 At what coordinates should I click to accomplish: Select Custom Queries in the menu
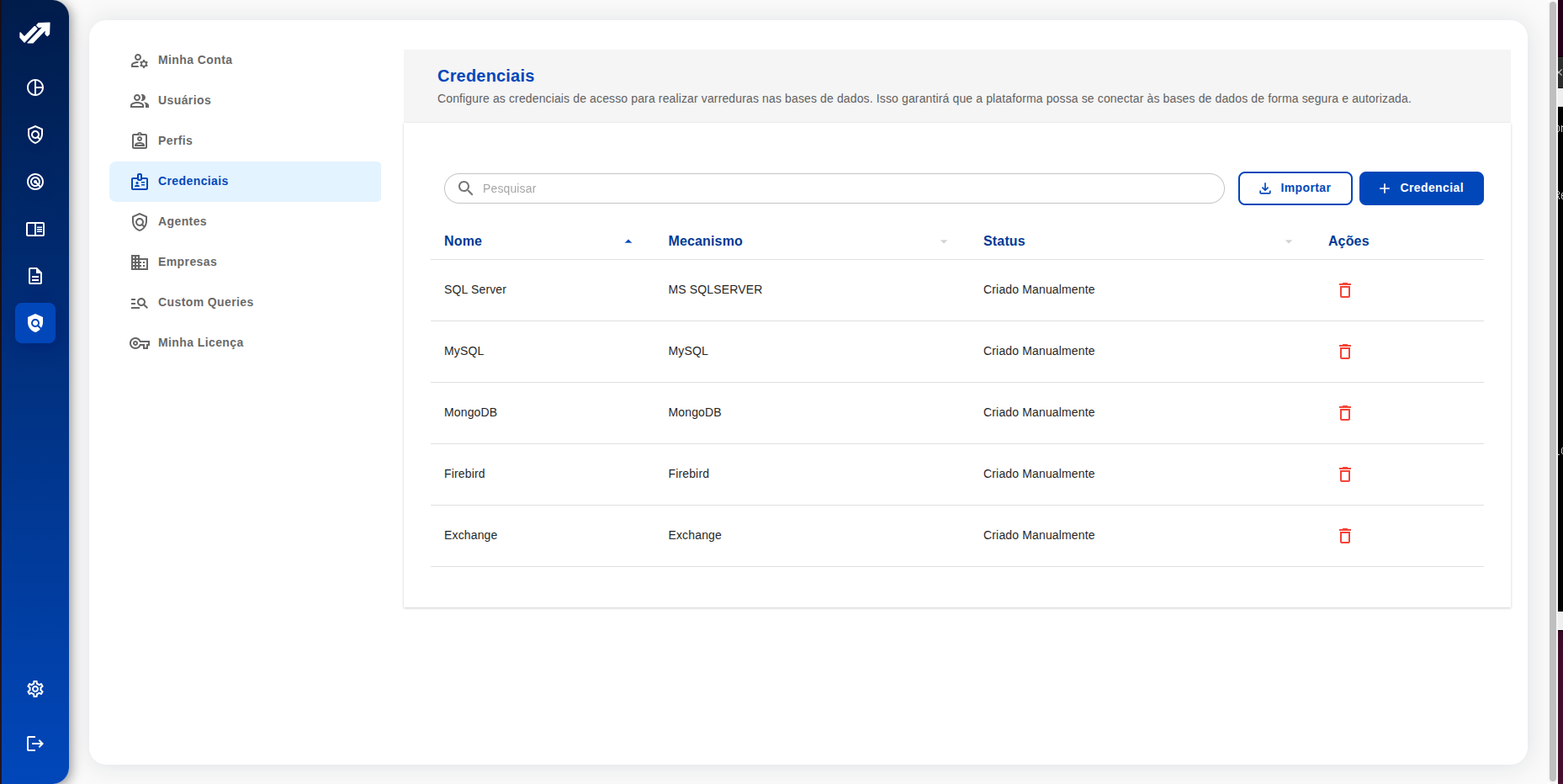[205, 302]
